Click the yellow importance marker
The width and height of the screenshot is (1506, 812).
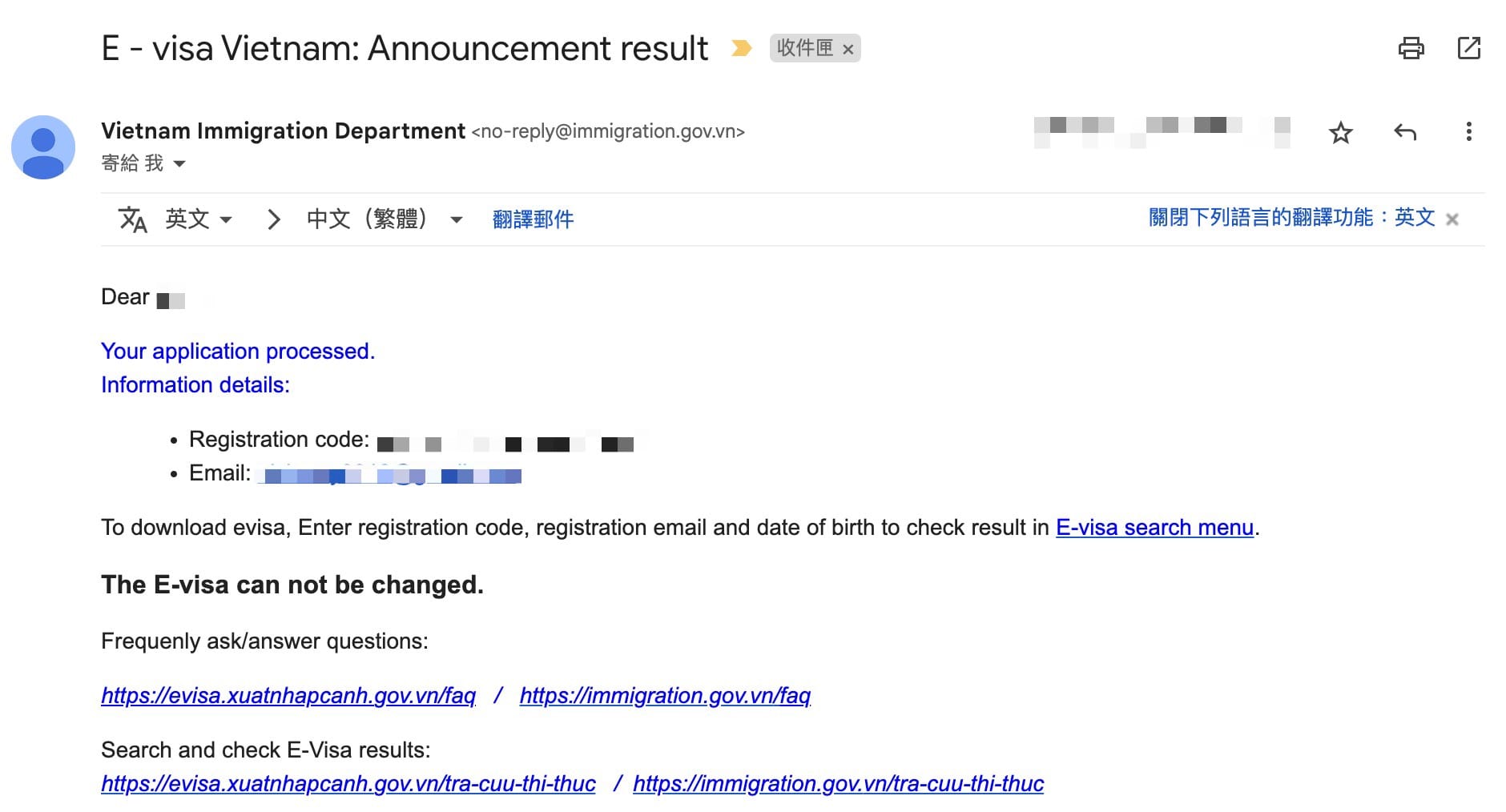tap(742, 49)
